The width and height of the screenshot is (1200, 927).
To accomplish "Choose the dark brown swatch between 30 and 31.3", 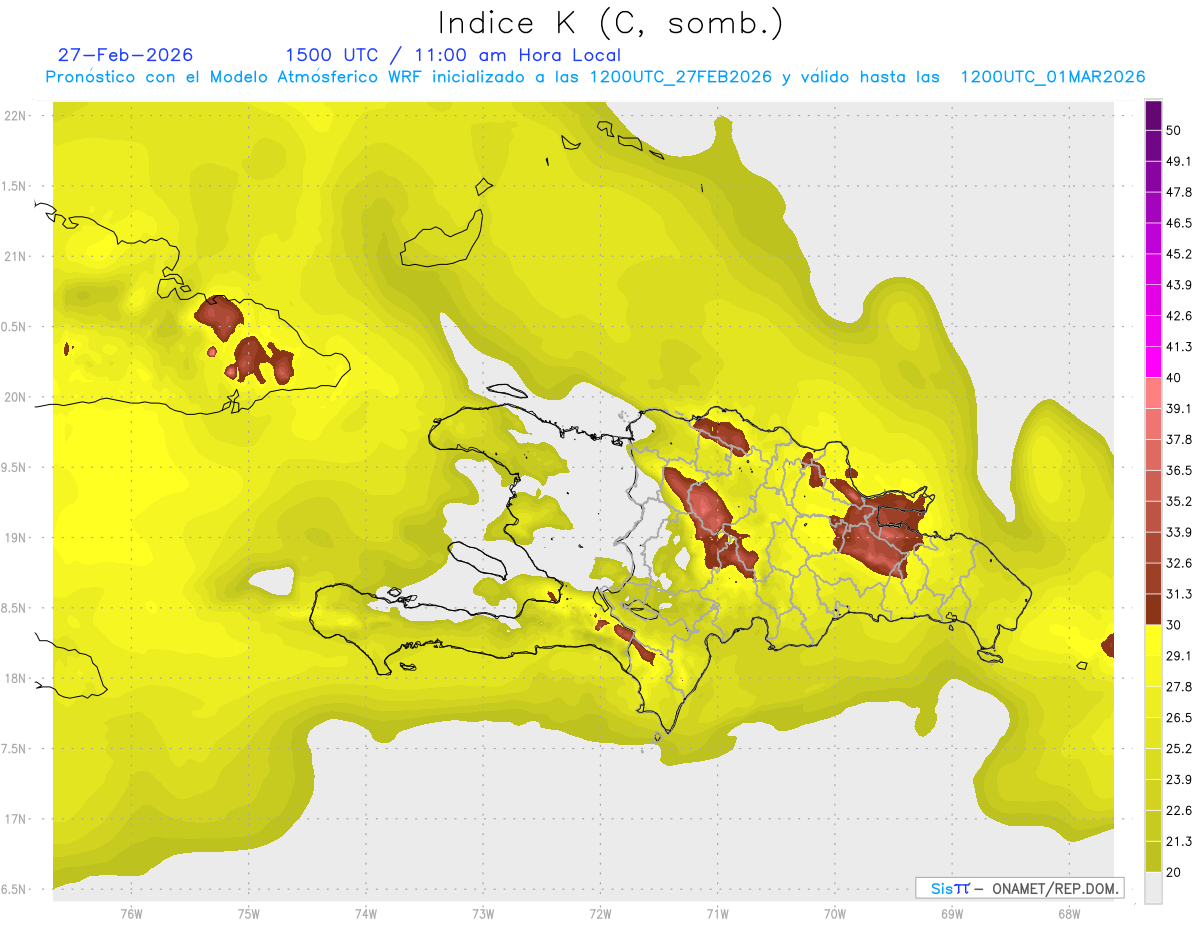I will 1154,609.
